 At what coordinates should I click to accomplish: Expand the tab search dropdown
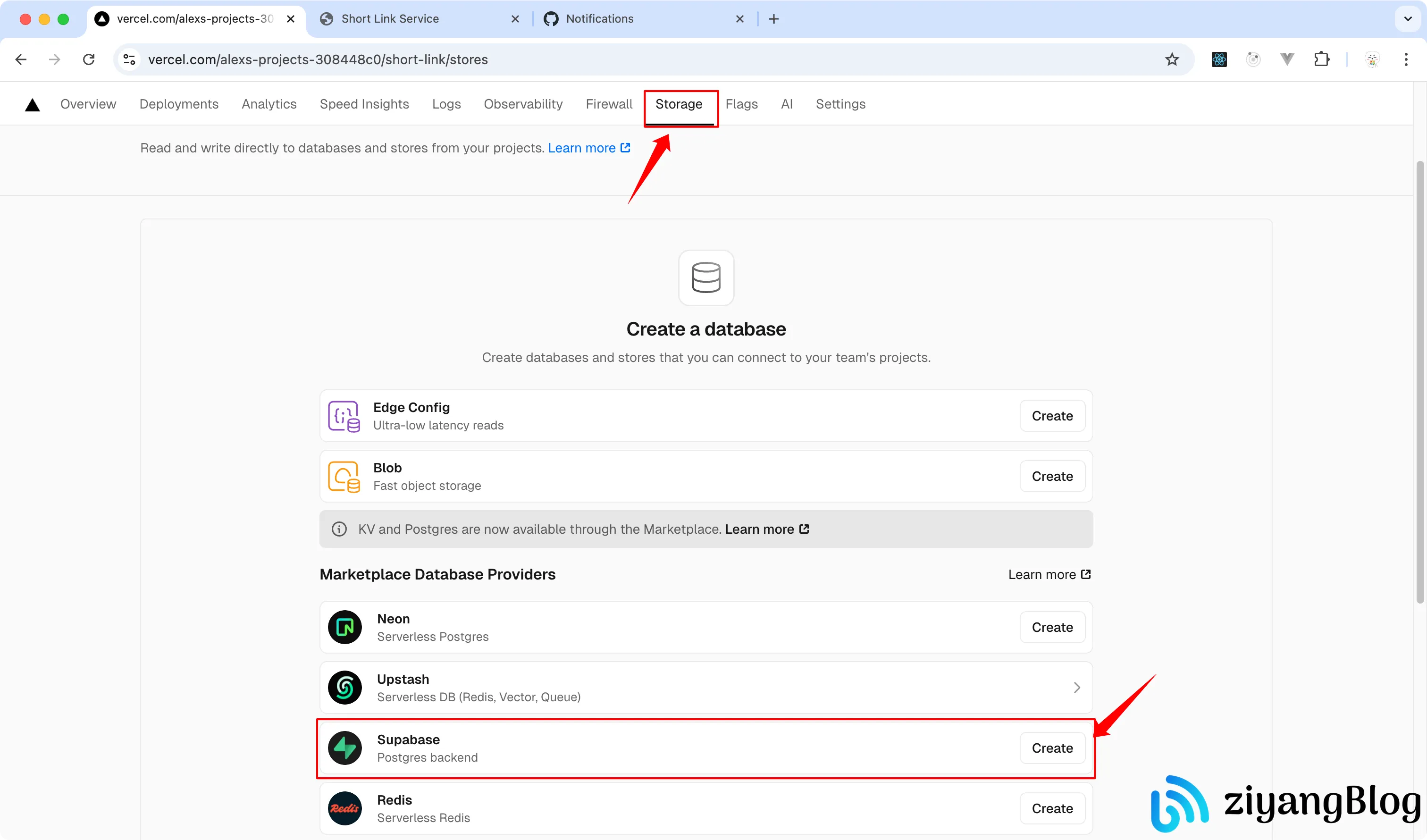coord(1408,19)
